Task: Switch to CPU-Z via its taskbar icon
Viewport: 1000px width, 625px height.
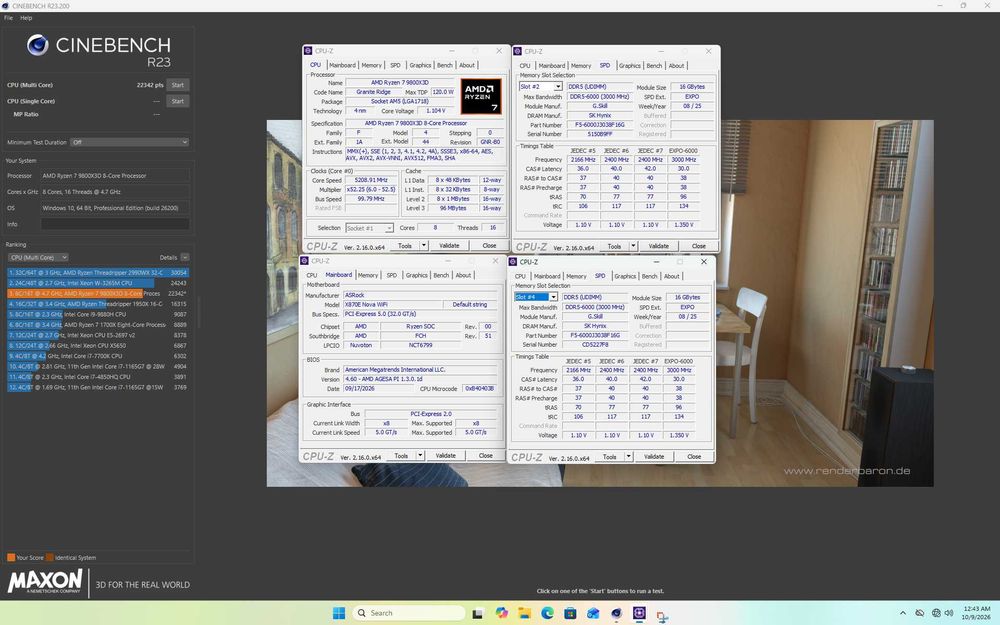Action: (639, 613)
